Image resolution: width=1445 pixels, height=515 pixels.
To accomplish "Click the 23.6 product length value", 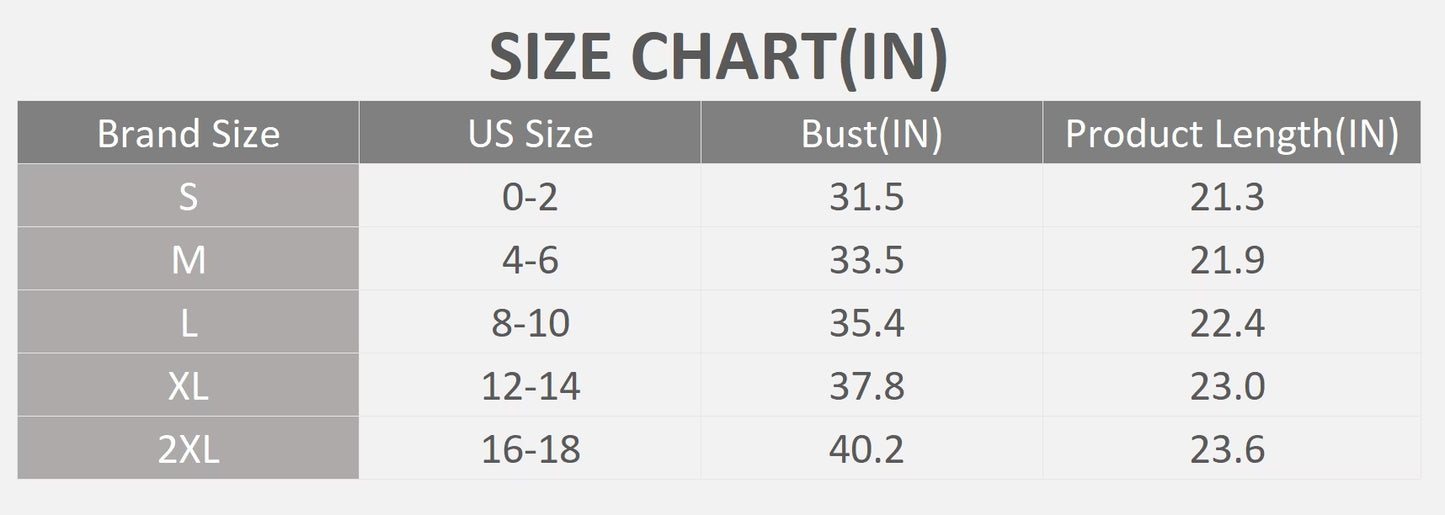I will tap(1227, 449).
